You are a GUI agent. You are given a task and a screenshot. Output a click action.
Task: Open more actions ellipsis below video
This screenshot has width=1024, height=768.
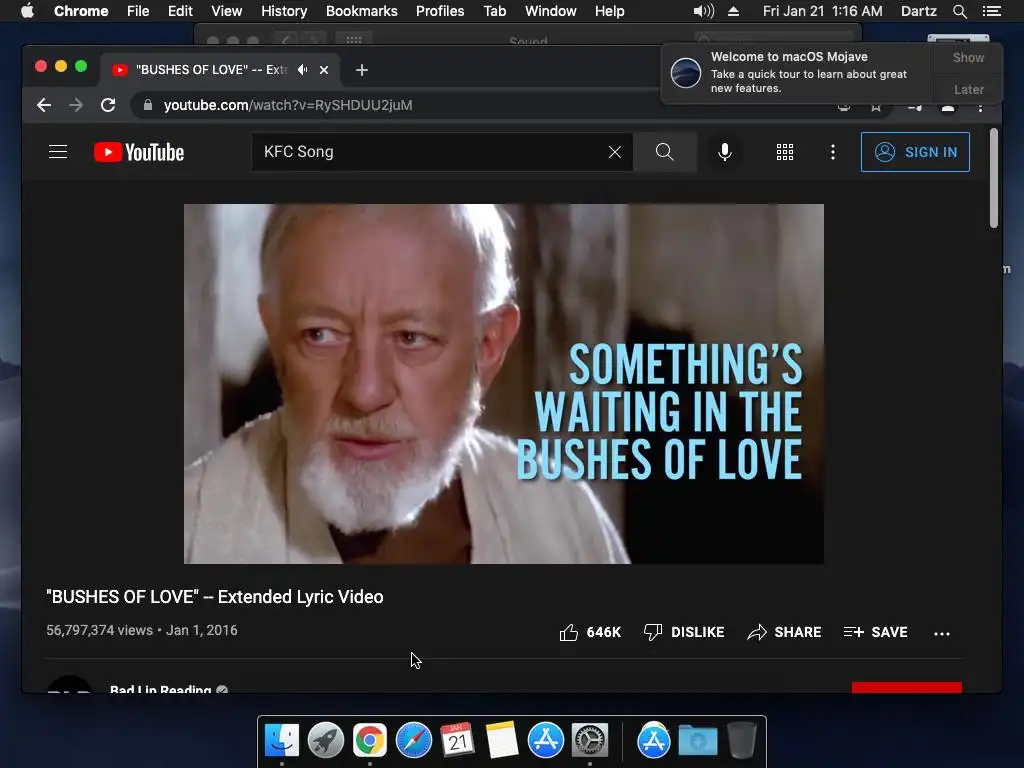[x=942, y=633]
